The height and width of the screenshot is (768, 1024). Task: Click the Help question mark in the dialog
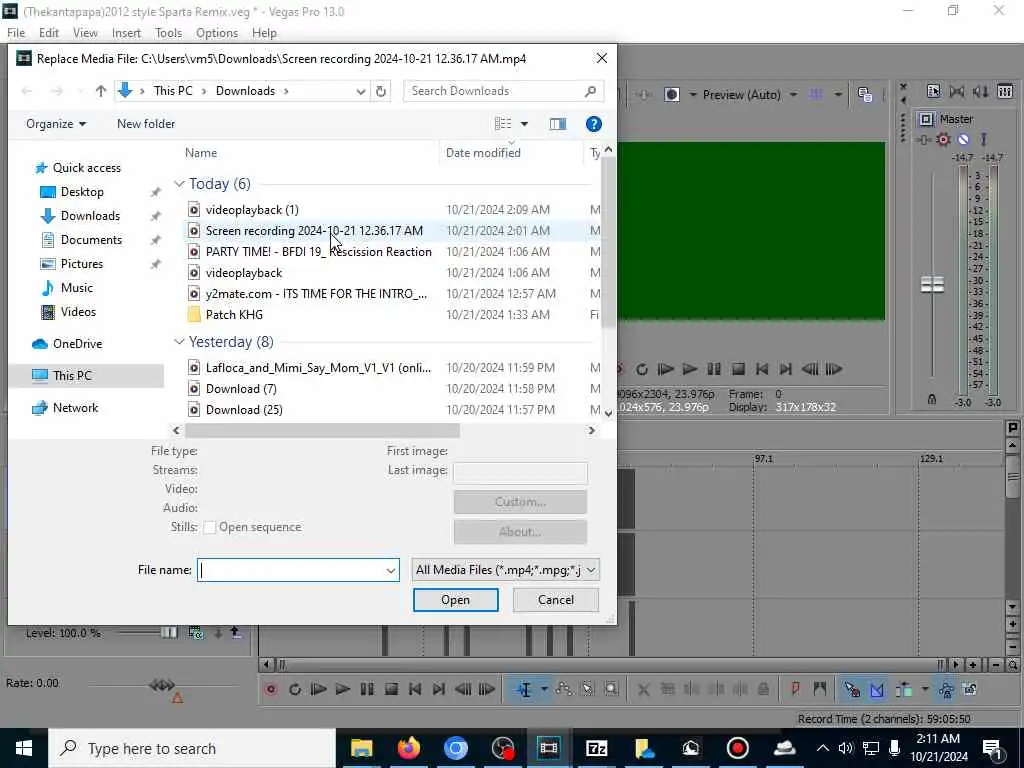(x=593, y=123)
